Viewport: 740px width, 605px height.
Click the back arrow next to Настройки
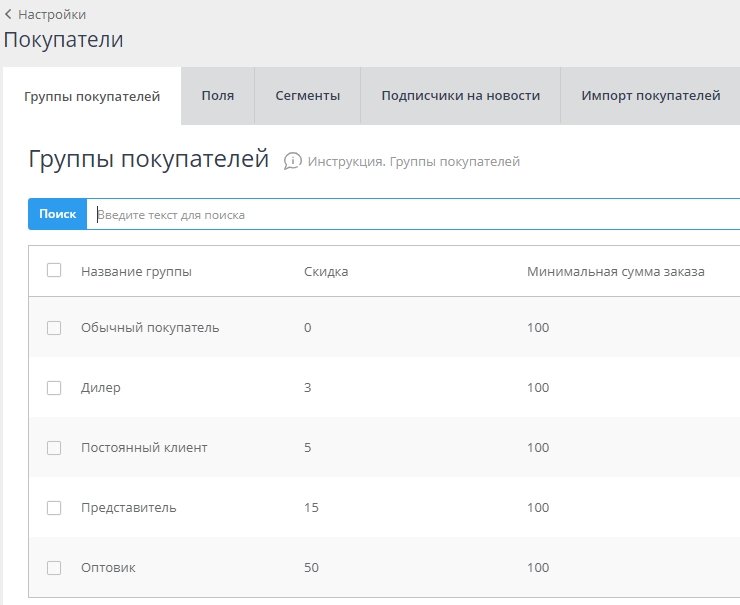click(x=8, y=15)
